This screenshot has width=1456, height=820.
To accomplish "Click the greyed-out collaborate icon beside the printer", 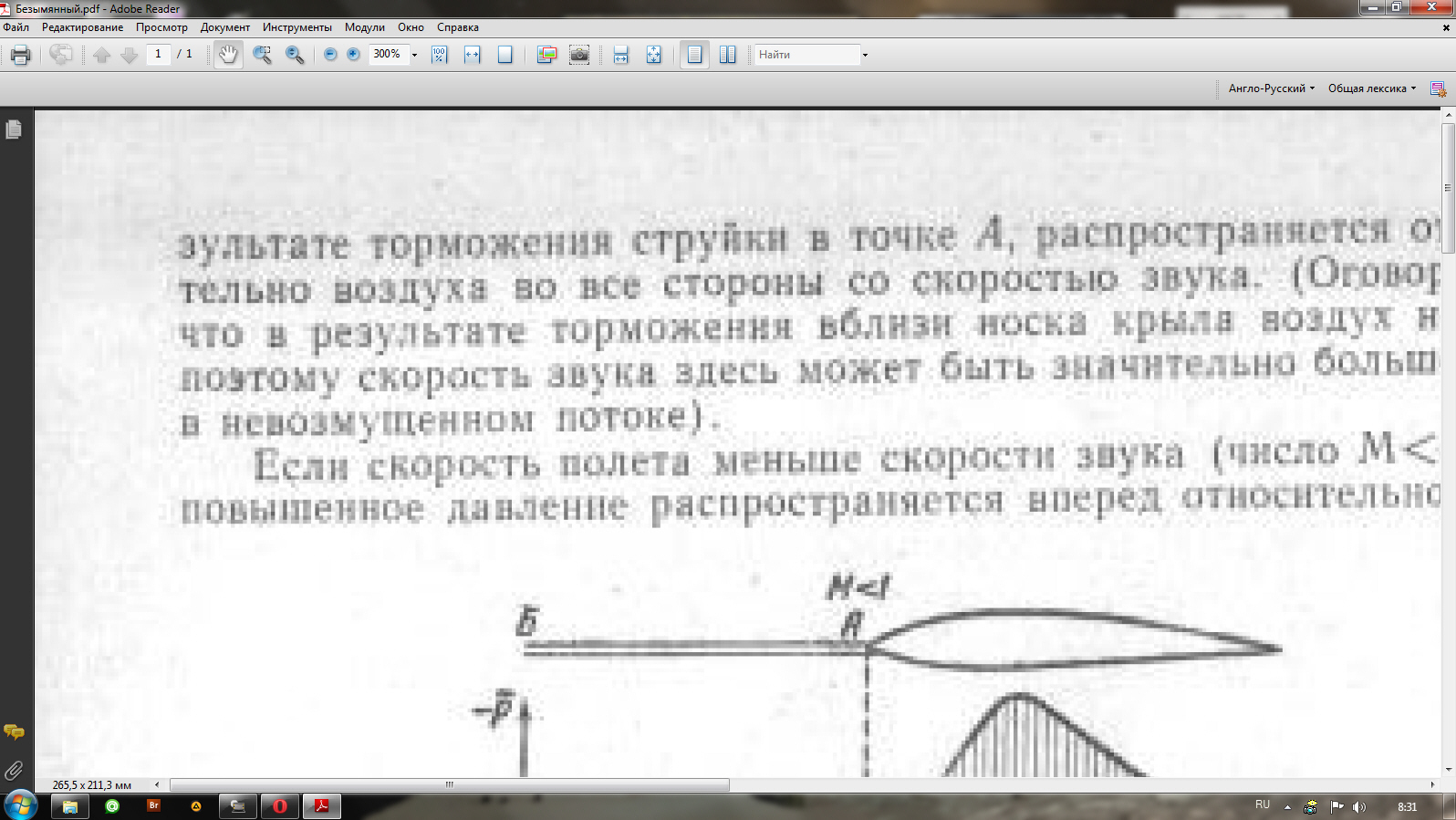I will point(61,55).
